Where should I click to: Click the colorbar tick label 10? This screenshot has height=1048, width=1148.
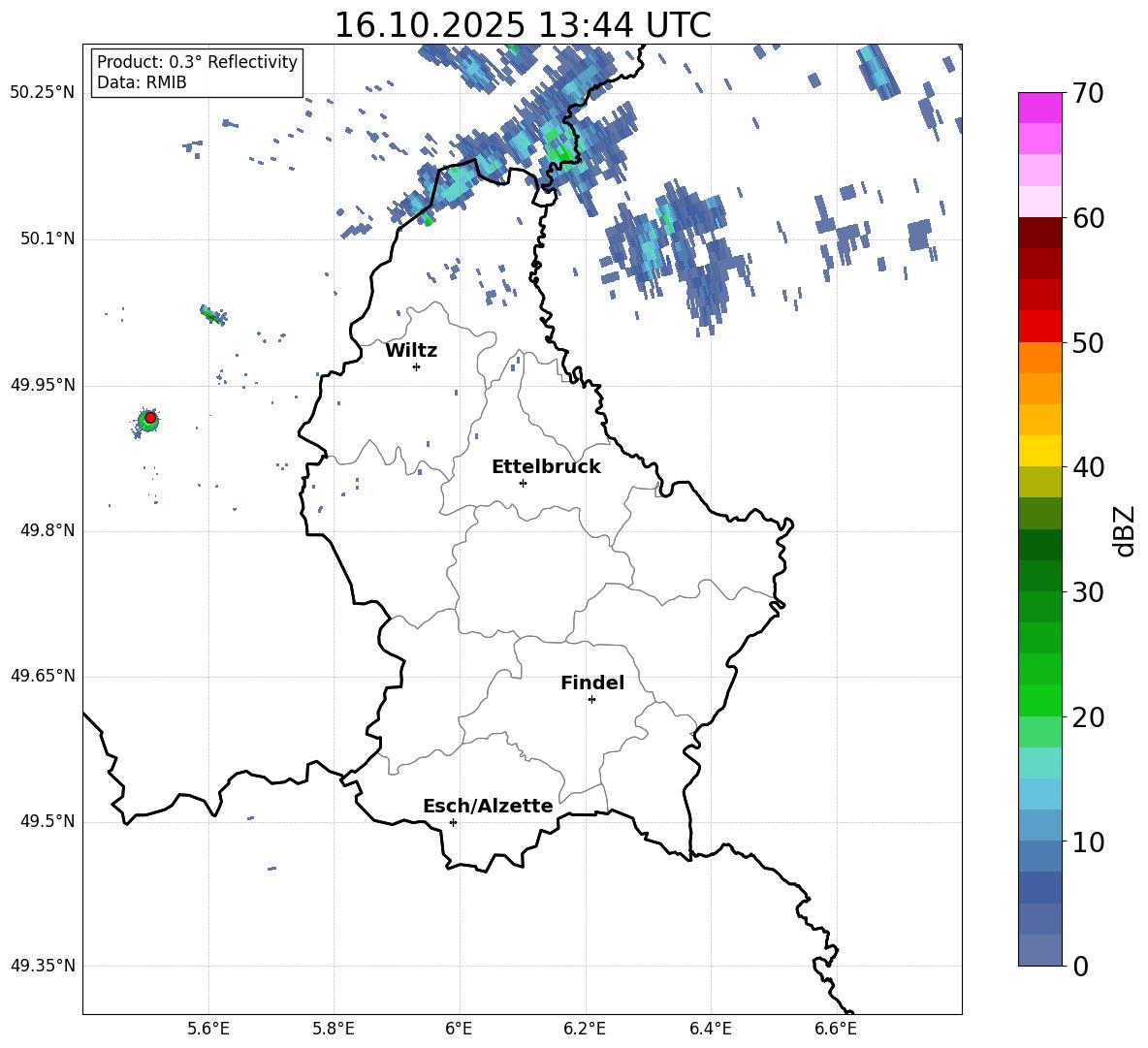pyautogui.click(x=1088, y=842)
